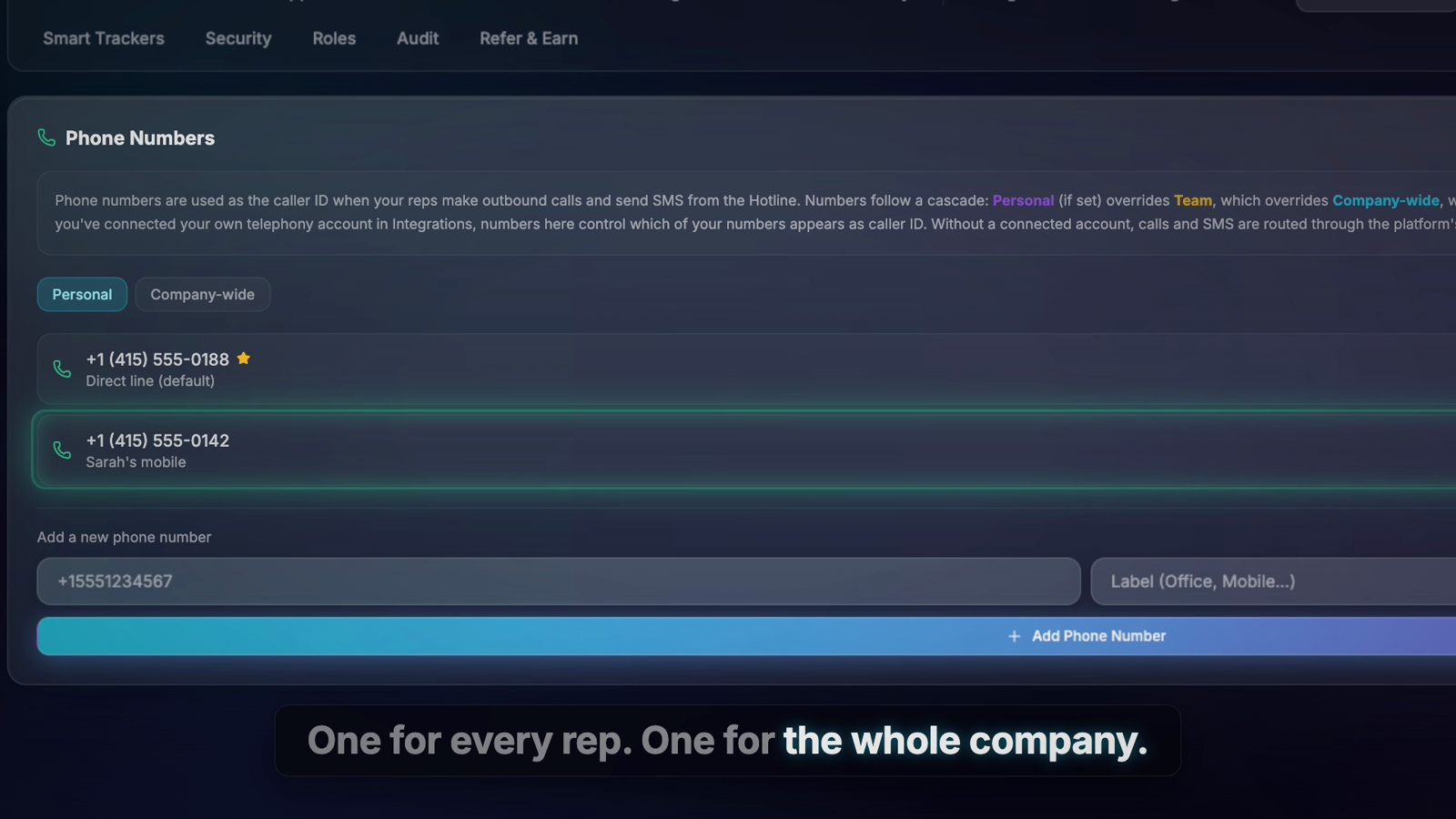Click the 'Add a new phone number' label

point(124,537)
